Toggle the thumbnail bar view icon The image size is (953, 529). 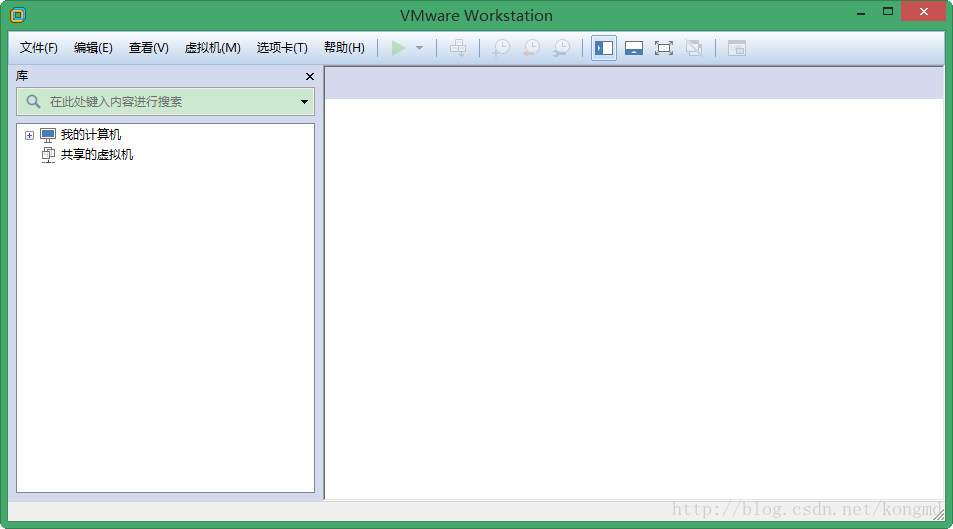[634, 48]
